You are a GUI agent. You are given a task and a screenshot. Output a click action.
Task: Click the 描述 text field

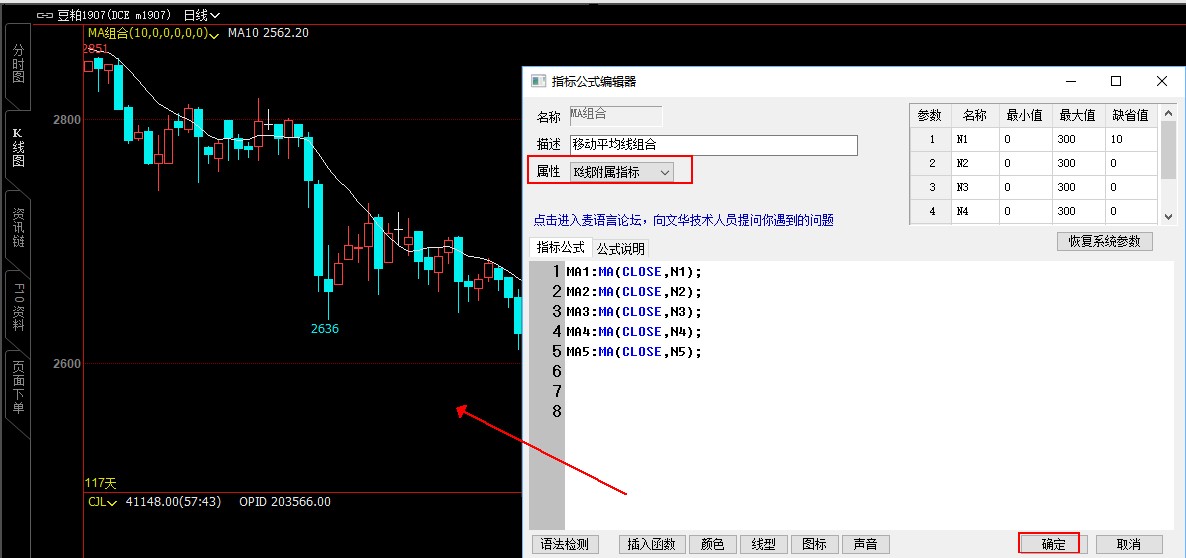coord(713,145)
